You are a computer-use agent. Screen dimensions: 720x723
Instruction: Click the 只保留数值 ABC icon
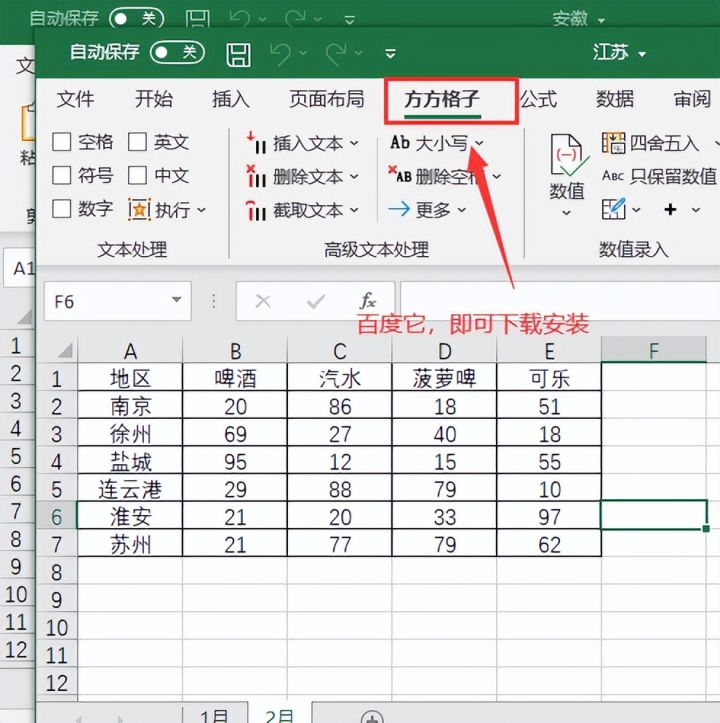click(613, 176)
